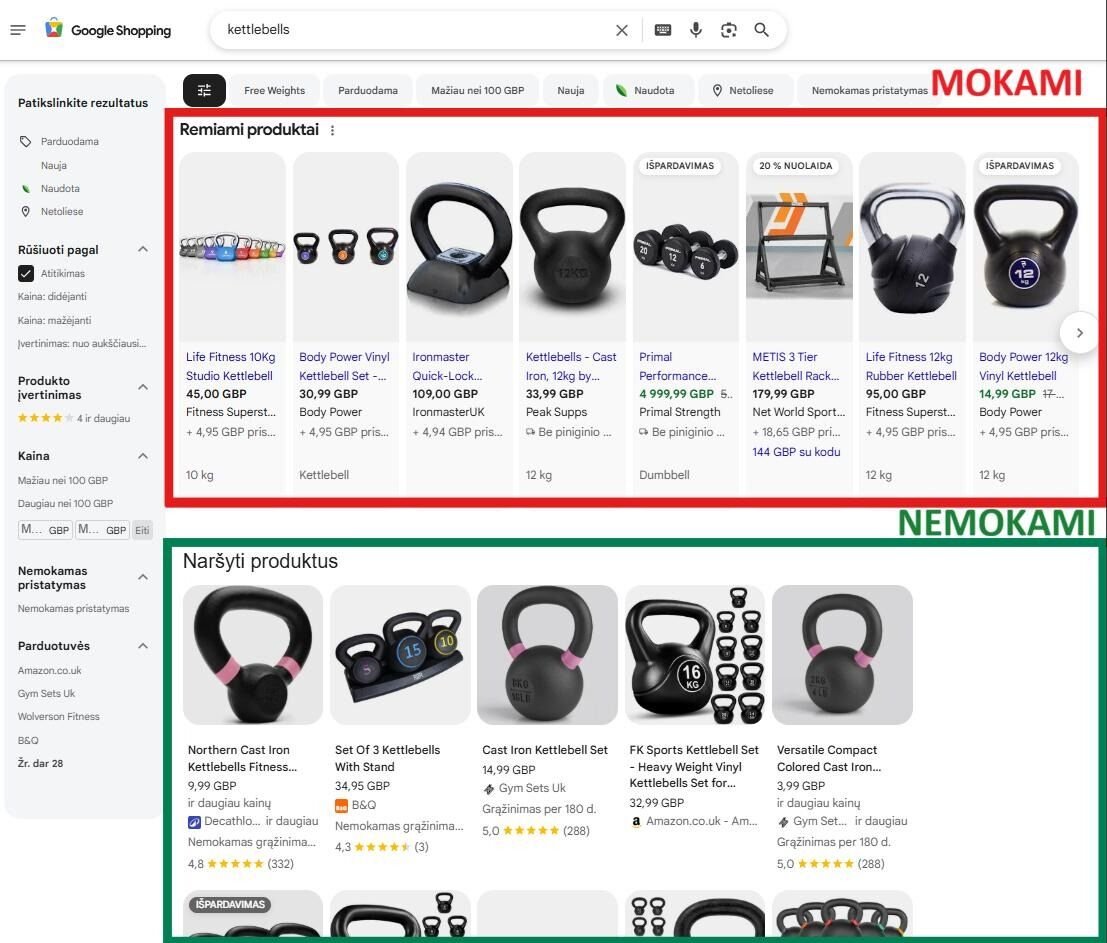Open Life Fitness 10Kg Studio Kettlebell image
The height and width of the screenshot is (943, 1107).
point(232,247)
